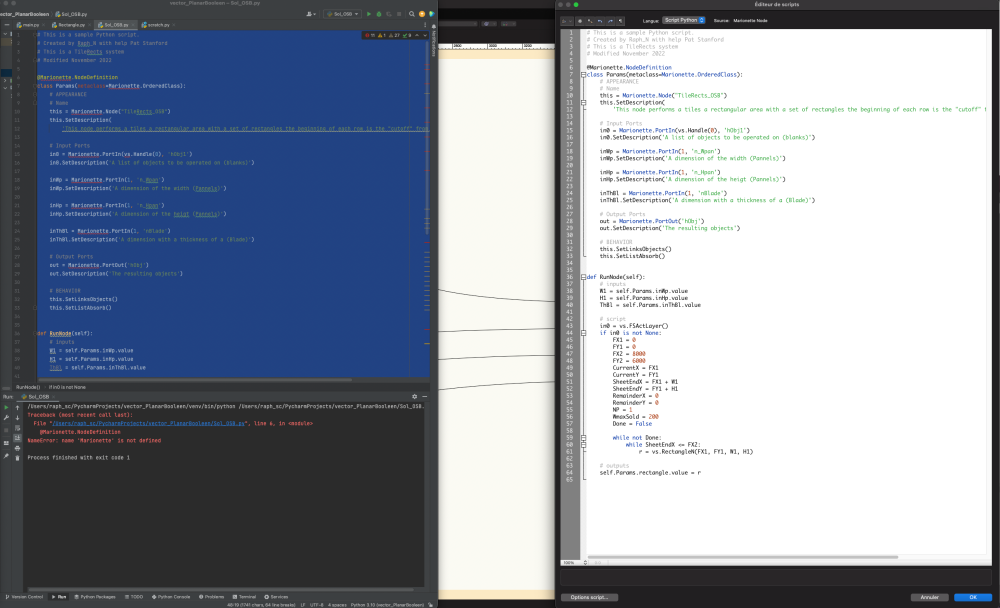The image size is (1000, 608).
Task: Start debugging with the bug icon
Action: (379, 14)
